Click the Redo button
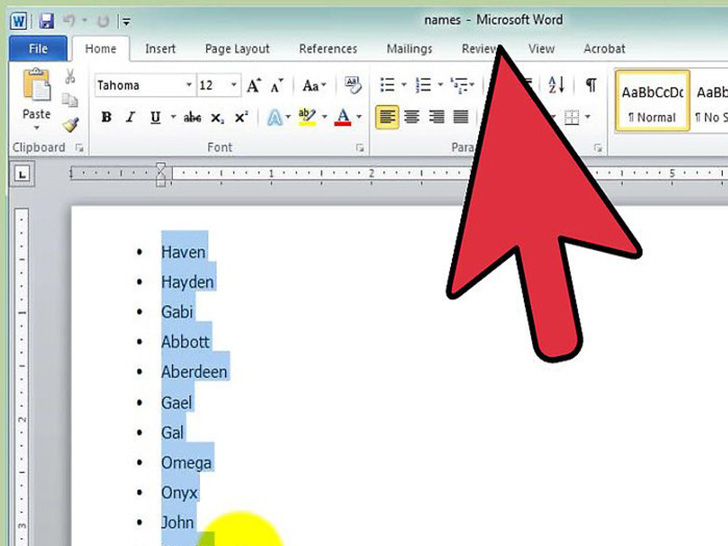728x546 pixels. point(103,21)
